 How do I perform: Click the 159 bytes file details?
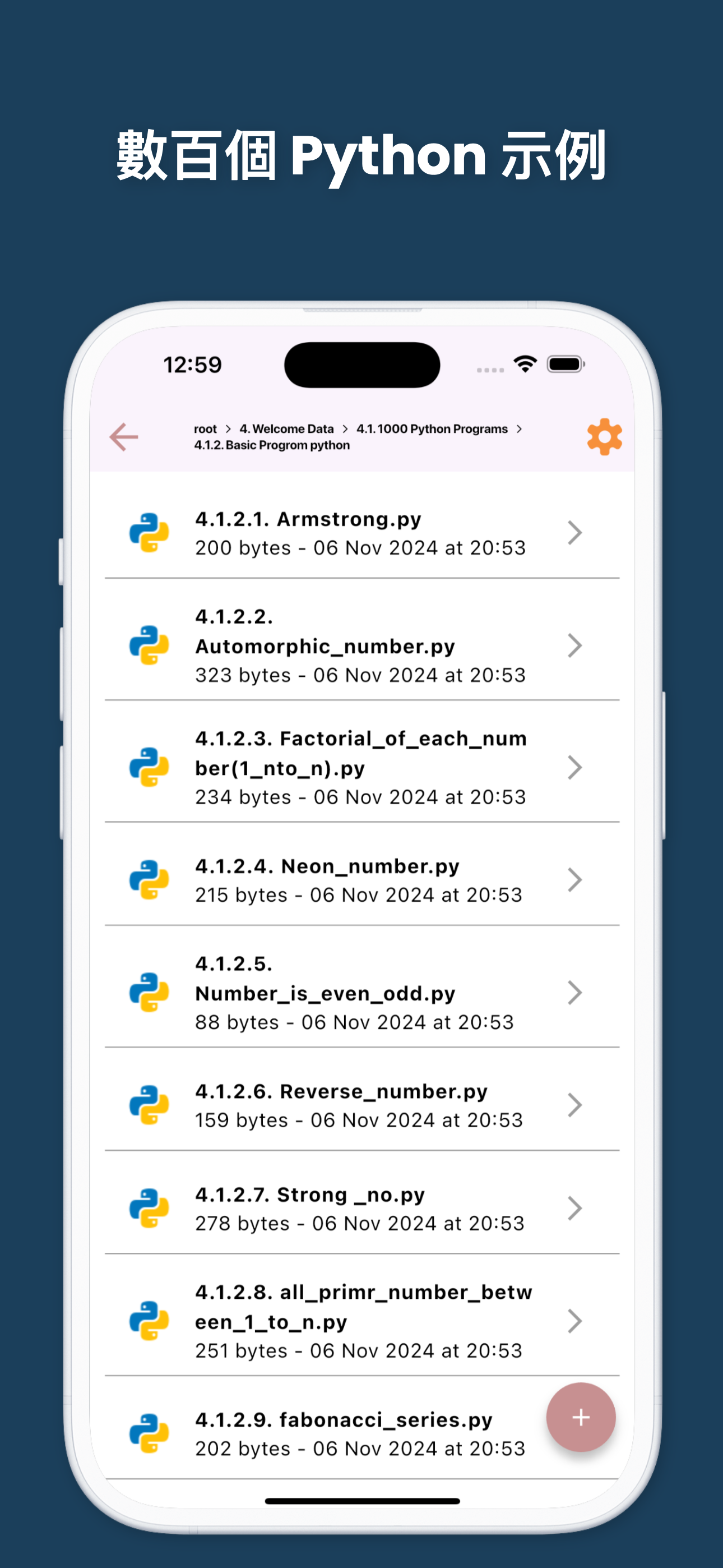click(x=359, y=1120)
